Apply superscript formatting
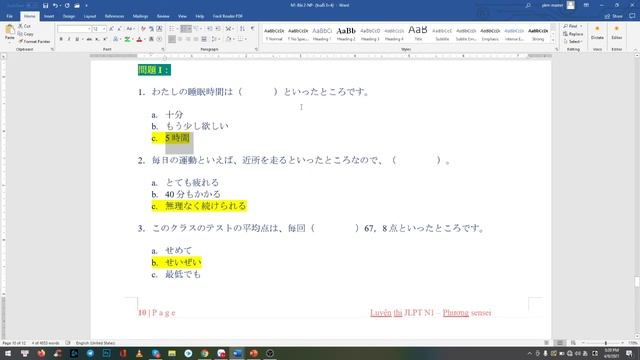 tap(105, 39)
